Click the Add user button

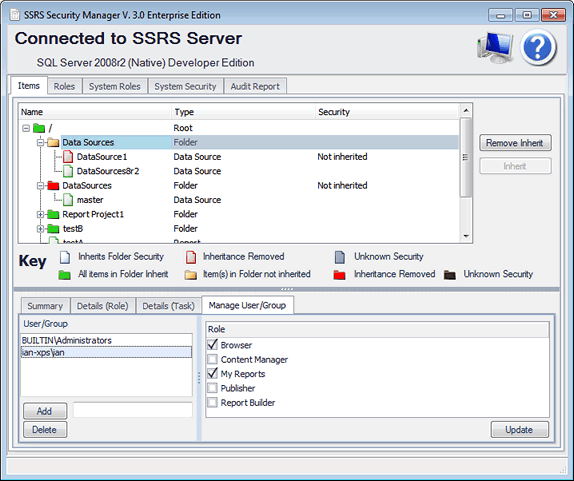click(x=45, y=411)
